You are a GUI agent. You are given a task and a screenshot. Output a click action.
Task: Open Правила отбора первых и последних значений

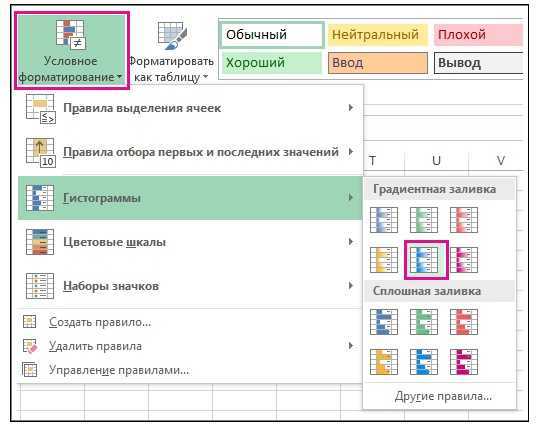coord(190,152)
